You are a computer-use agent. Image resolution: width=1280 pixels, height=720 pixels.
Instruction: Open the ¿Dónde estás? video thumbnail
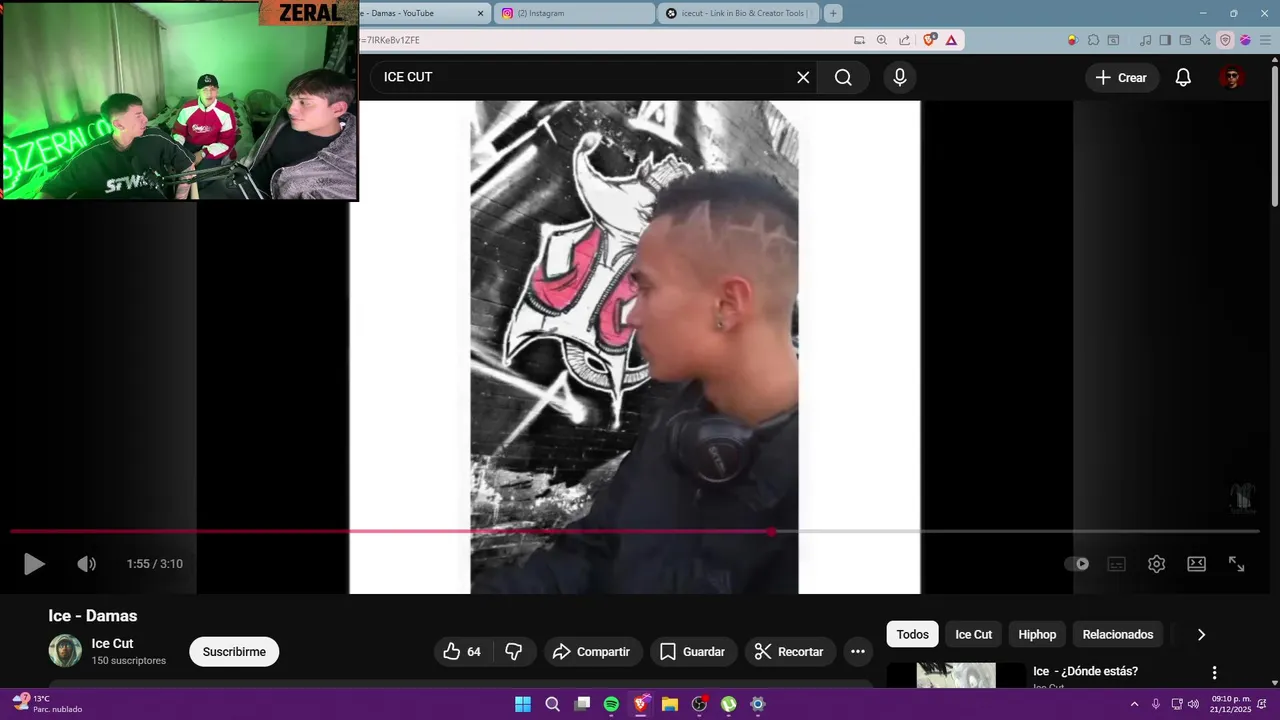click(956, 675)
